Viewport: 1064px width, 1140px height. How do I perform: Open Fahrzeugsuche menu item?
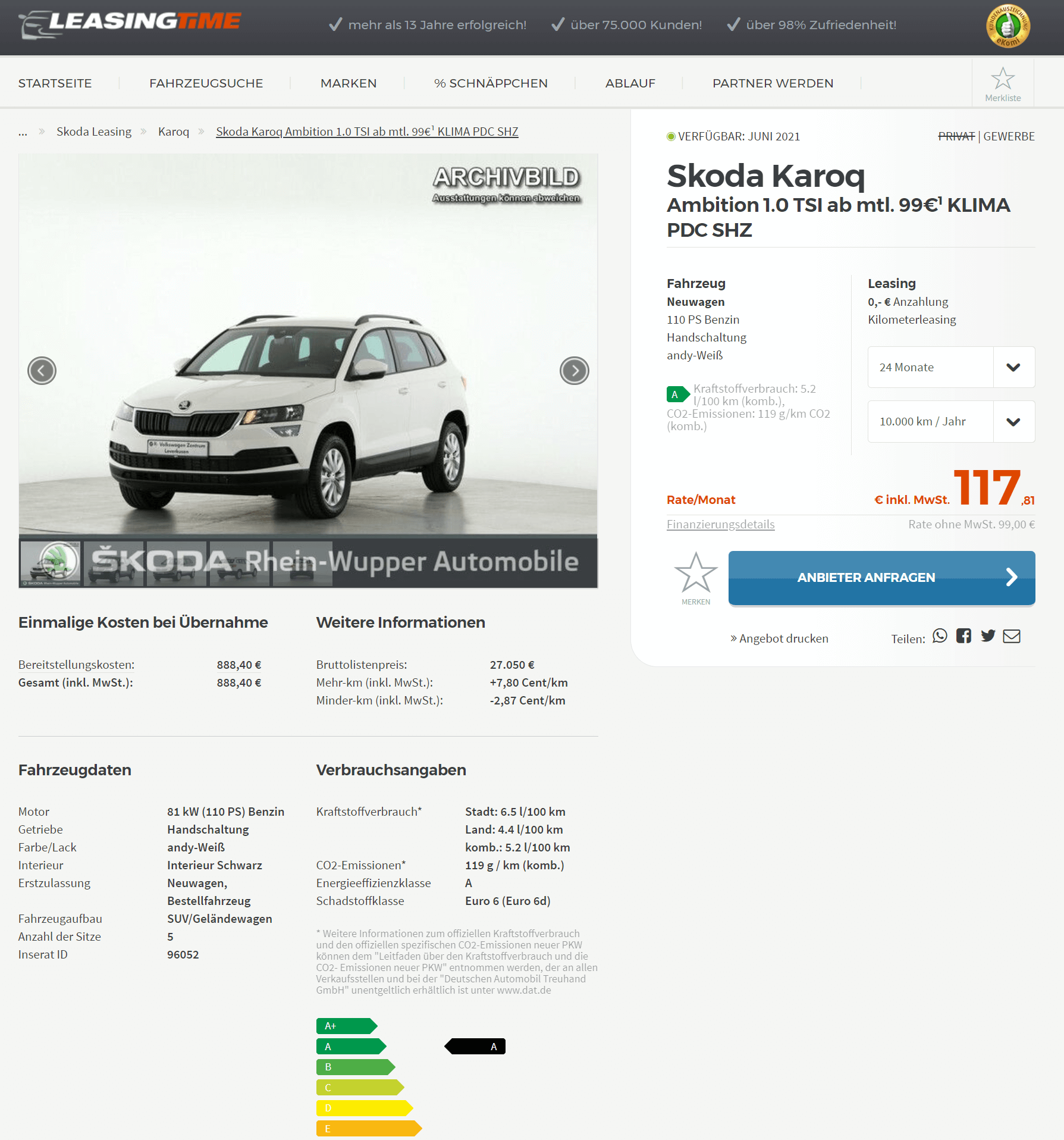[x=206, y=83]
